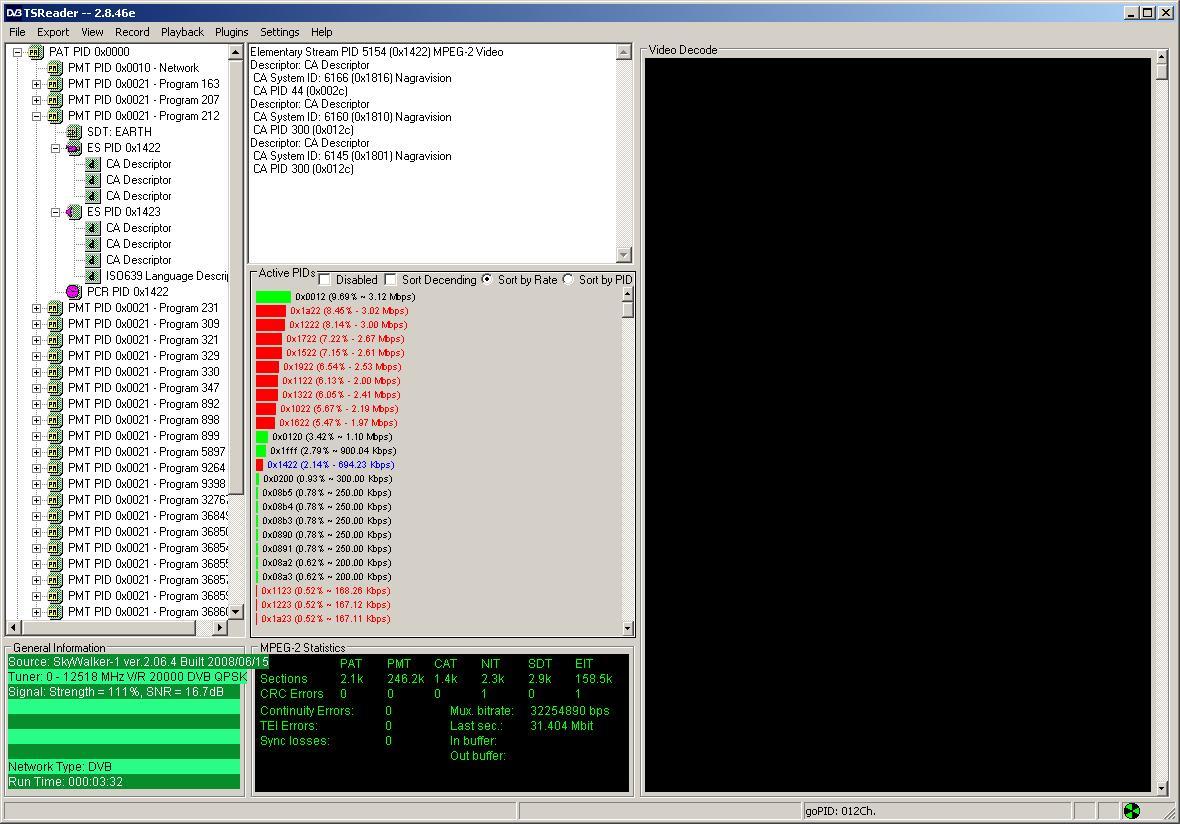
Task: Click the Video Decode panel scroll-down arrow
Action: [x=1161, y=788]
